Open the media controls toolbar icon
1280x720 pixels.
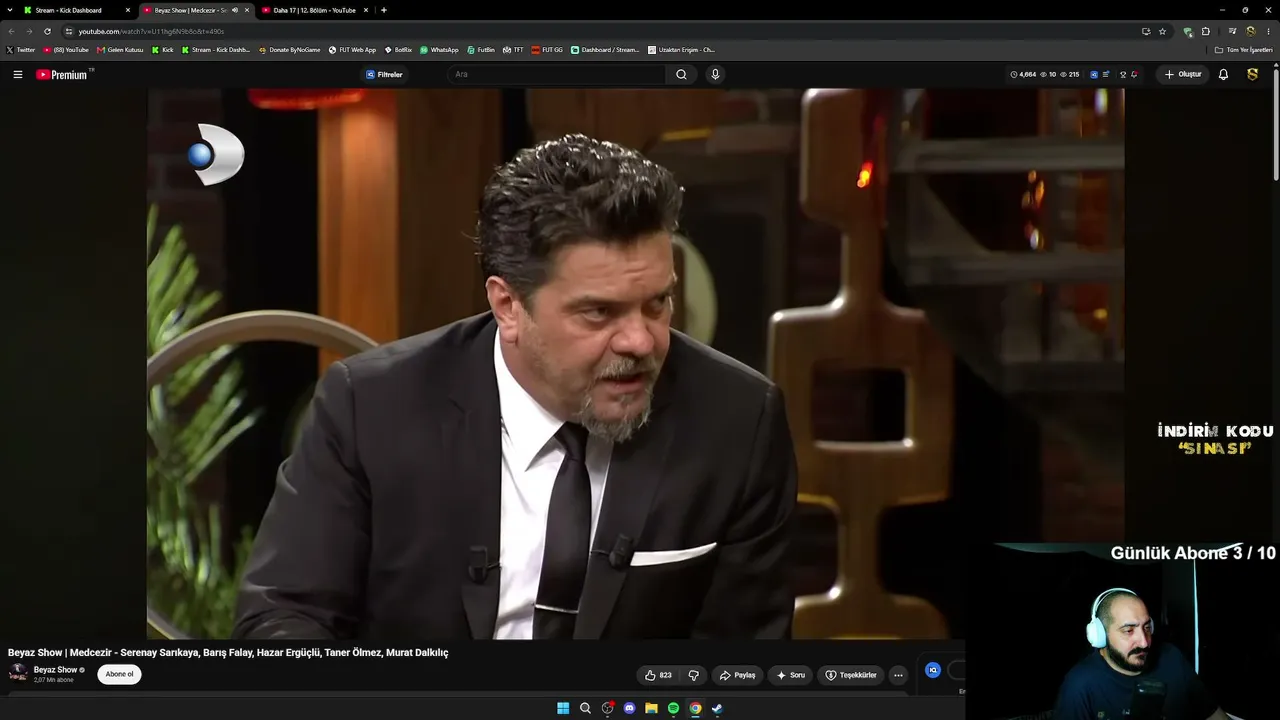pos(1232,31)
